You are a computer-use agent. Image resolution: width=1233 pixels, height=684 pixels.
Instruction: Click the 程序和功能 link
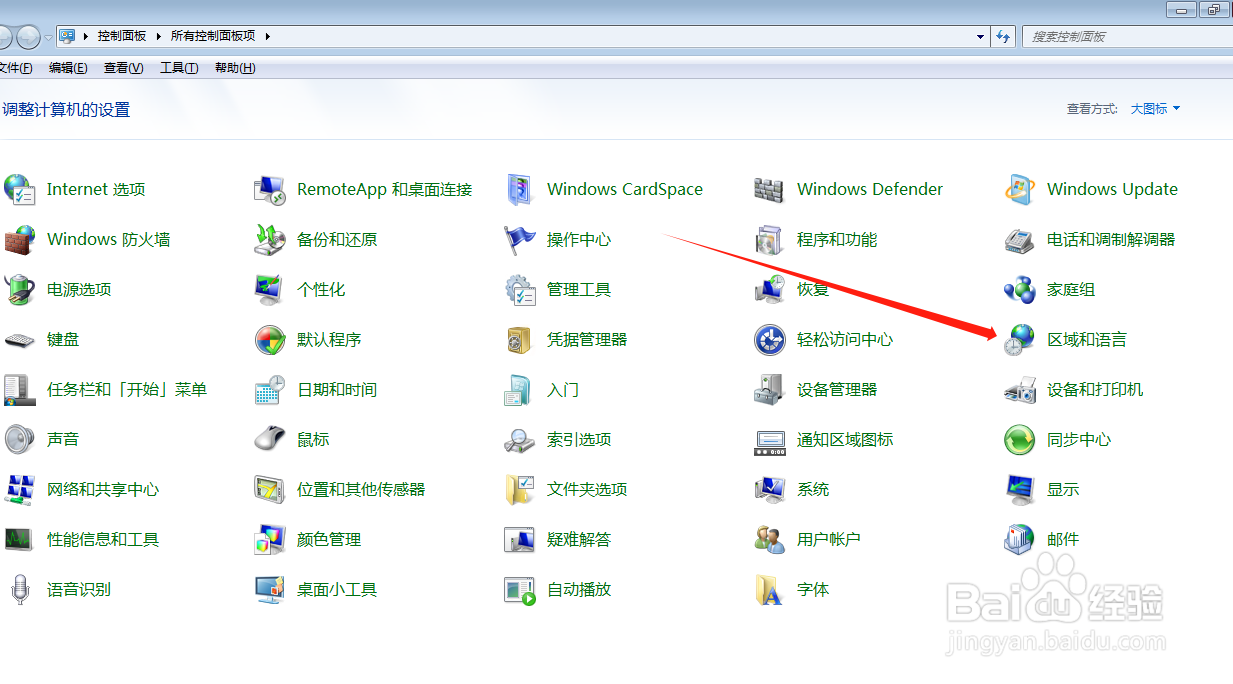point(837,240)
